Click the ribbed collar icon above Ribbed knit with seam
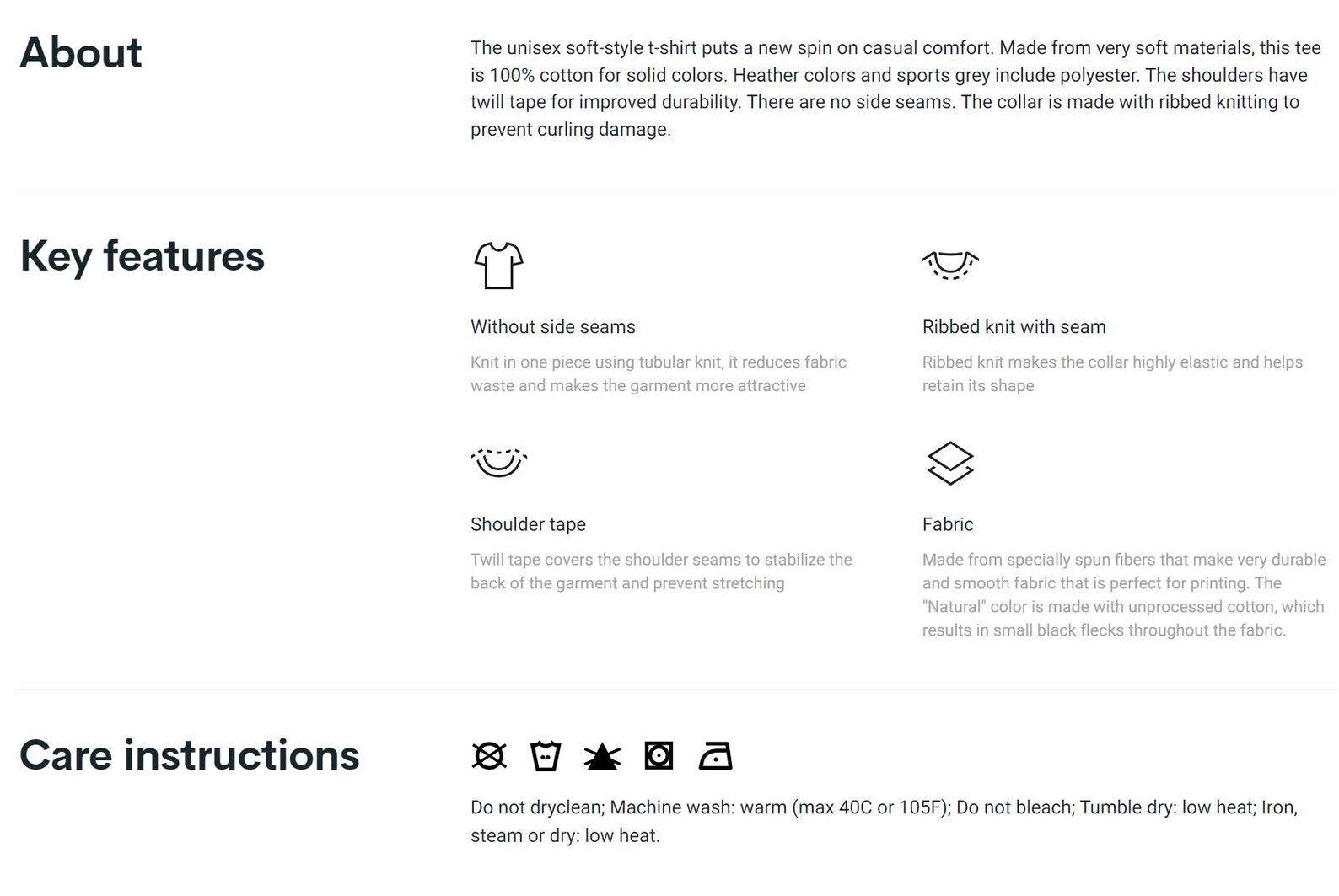1339x896 pixels. tap(950, 265)
